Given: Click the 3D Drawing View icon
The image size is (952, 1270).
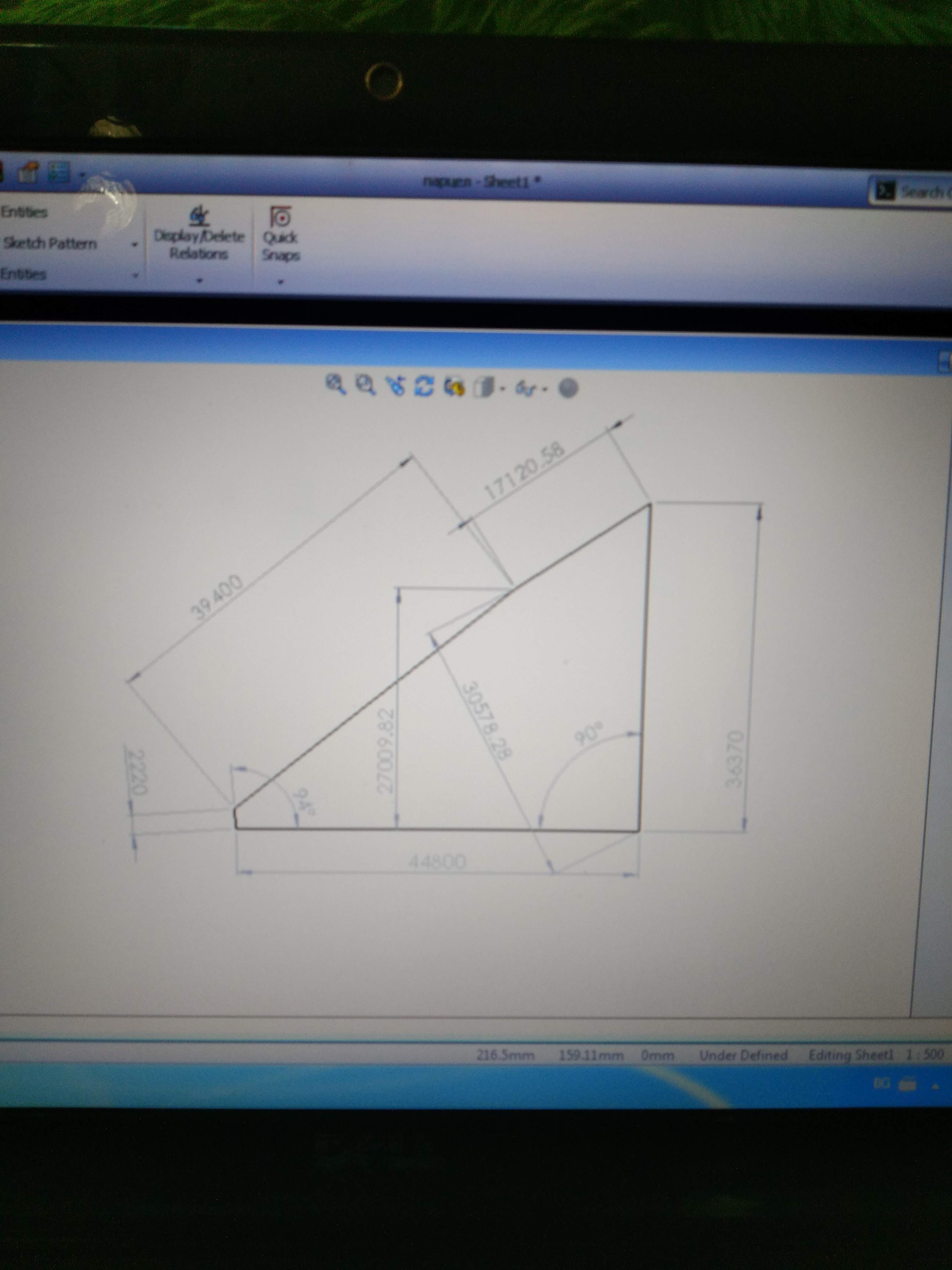Looking at the screenshot, I should [454, 387].
